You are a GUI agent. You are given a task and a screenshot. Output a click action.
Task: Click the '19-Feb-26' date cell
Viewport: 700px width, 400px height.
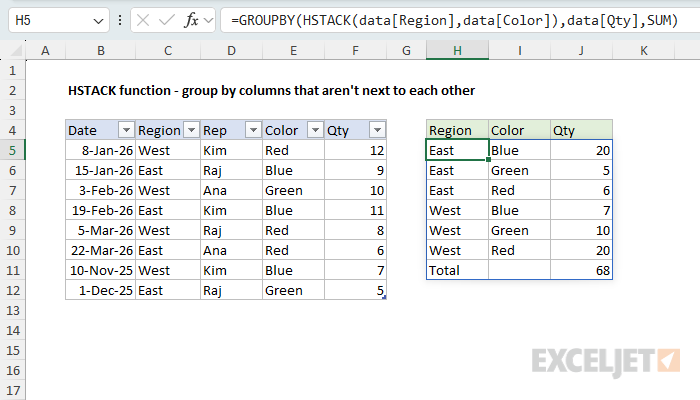(100, 210)
